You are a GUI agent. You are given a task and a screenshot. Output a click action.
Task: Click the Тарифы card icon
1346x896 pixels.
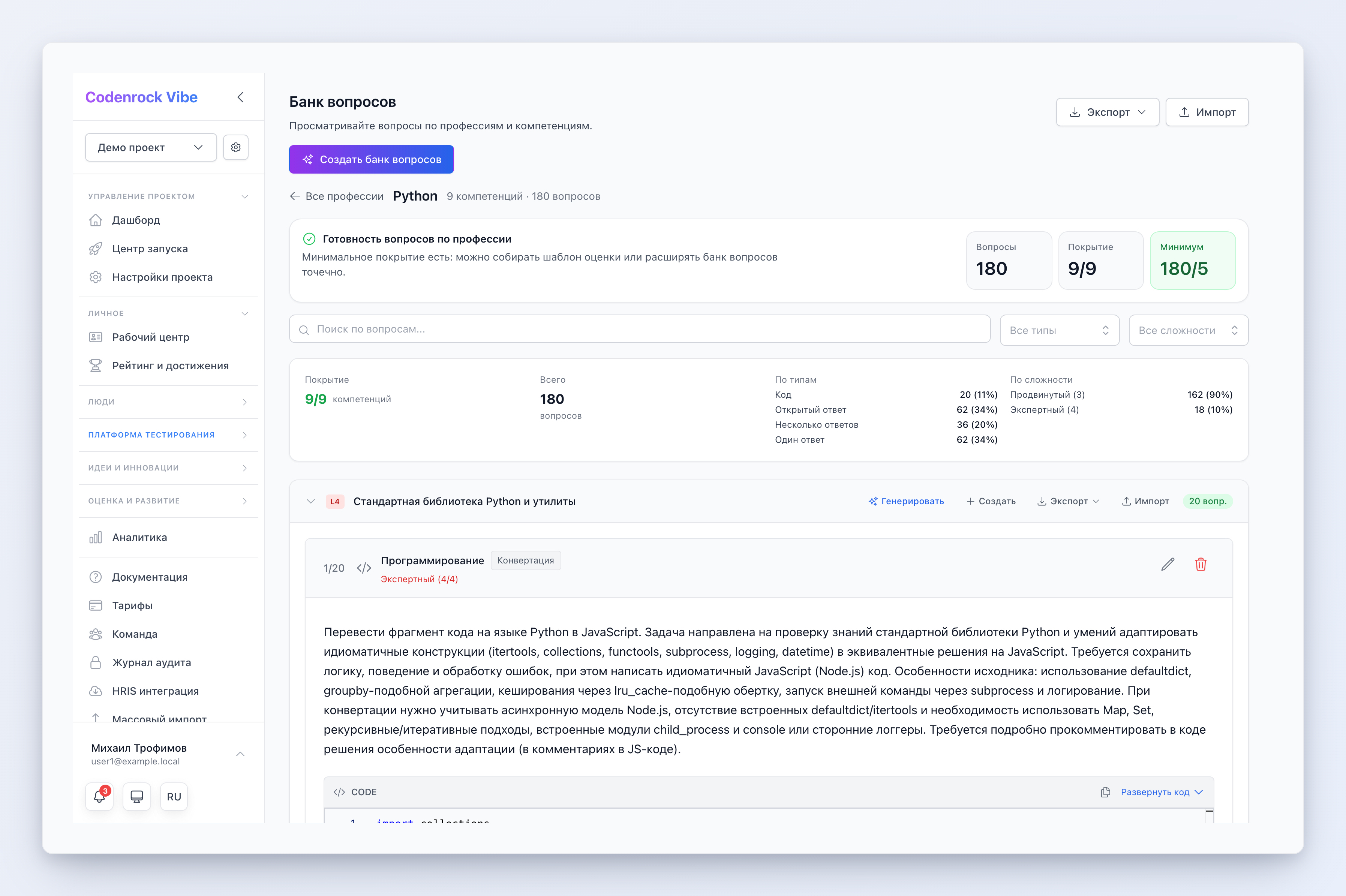point(95,606)
